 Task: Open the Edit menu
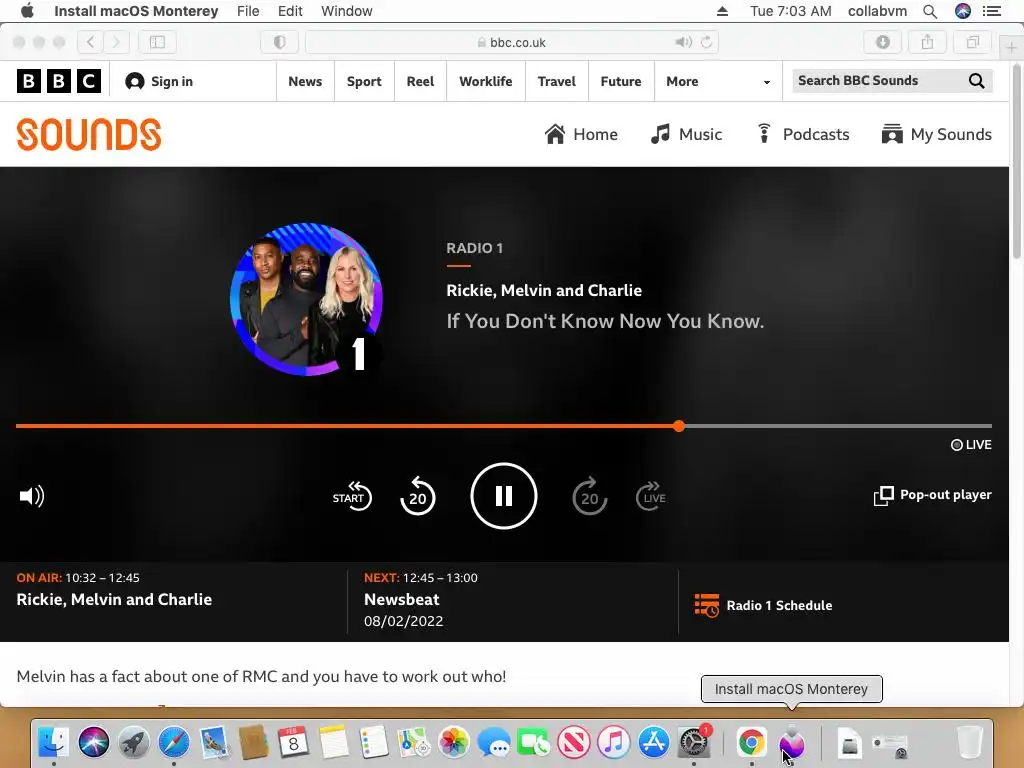click(x=290, y=11)
